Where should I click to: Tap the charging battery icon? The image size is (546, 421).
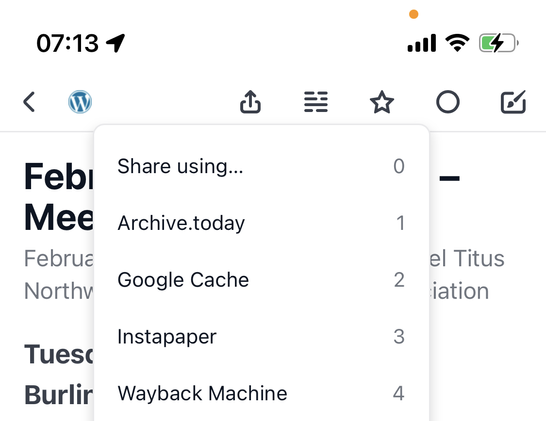(x=499, y=43)
